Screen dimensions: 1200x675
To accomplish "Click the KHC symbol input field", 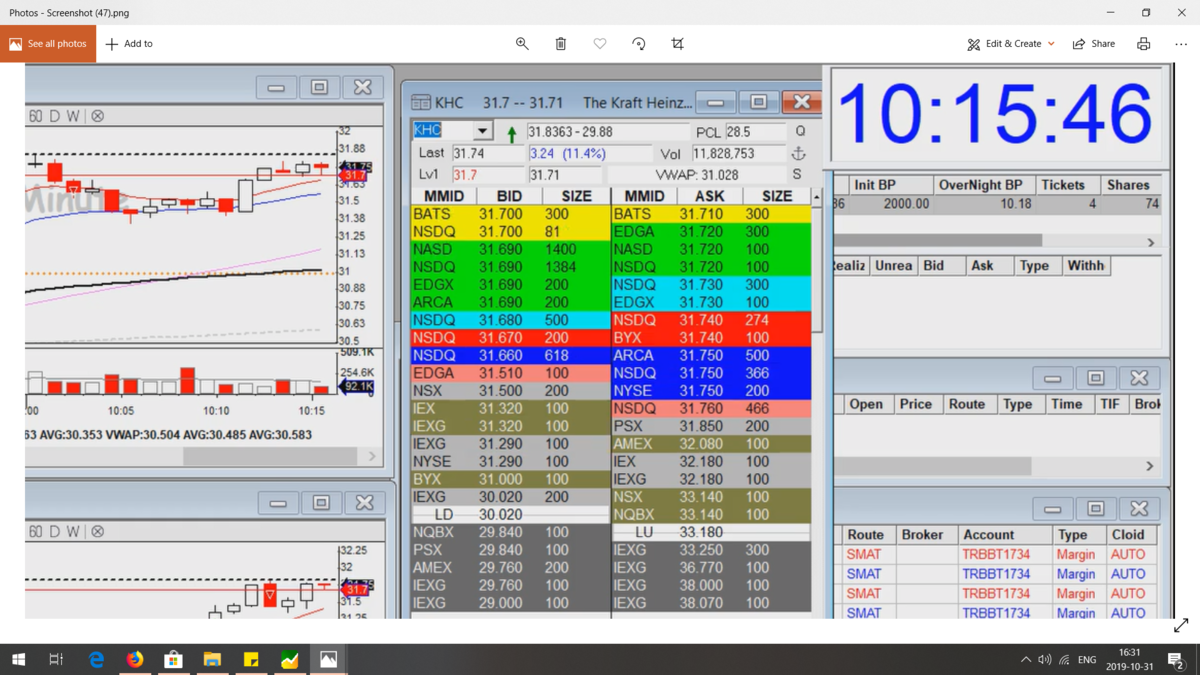I will point(442,131).
